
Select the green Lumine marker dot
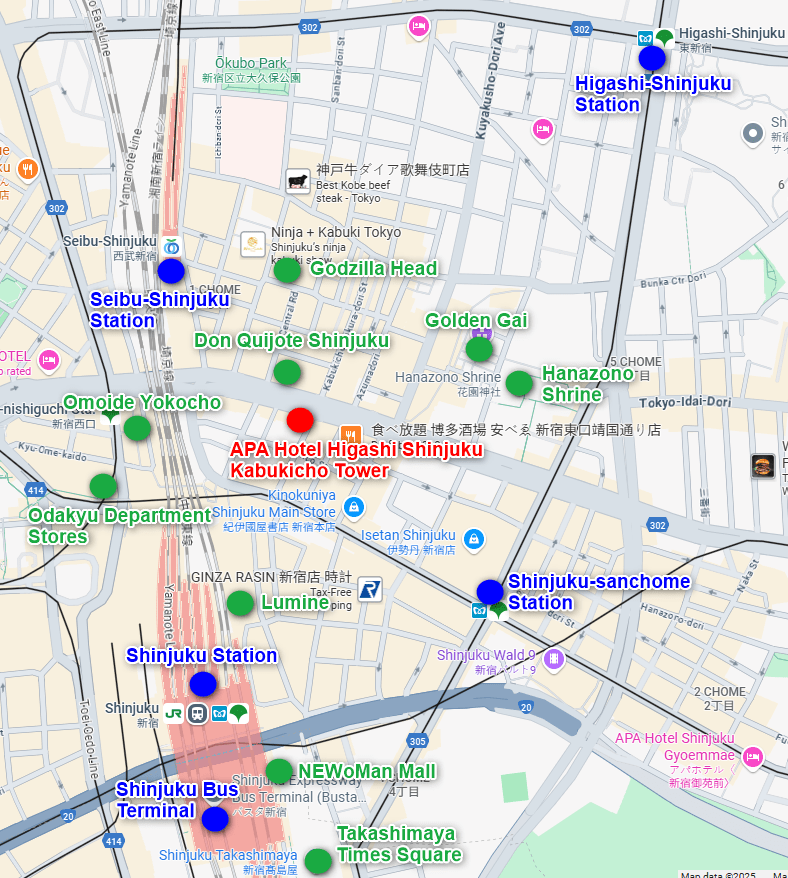[x=240, y=604]
